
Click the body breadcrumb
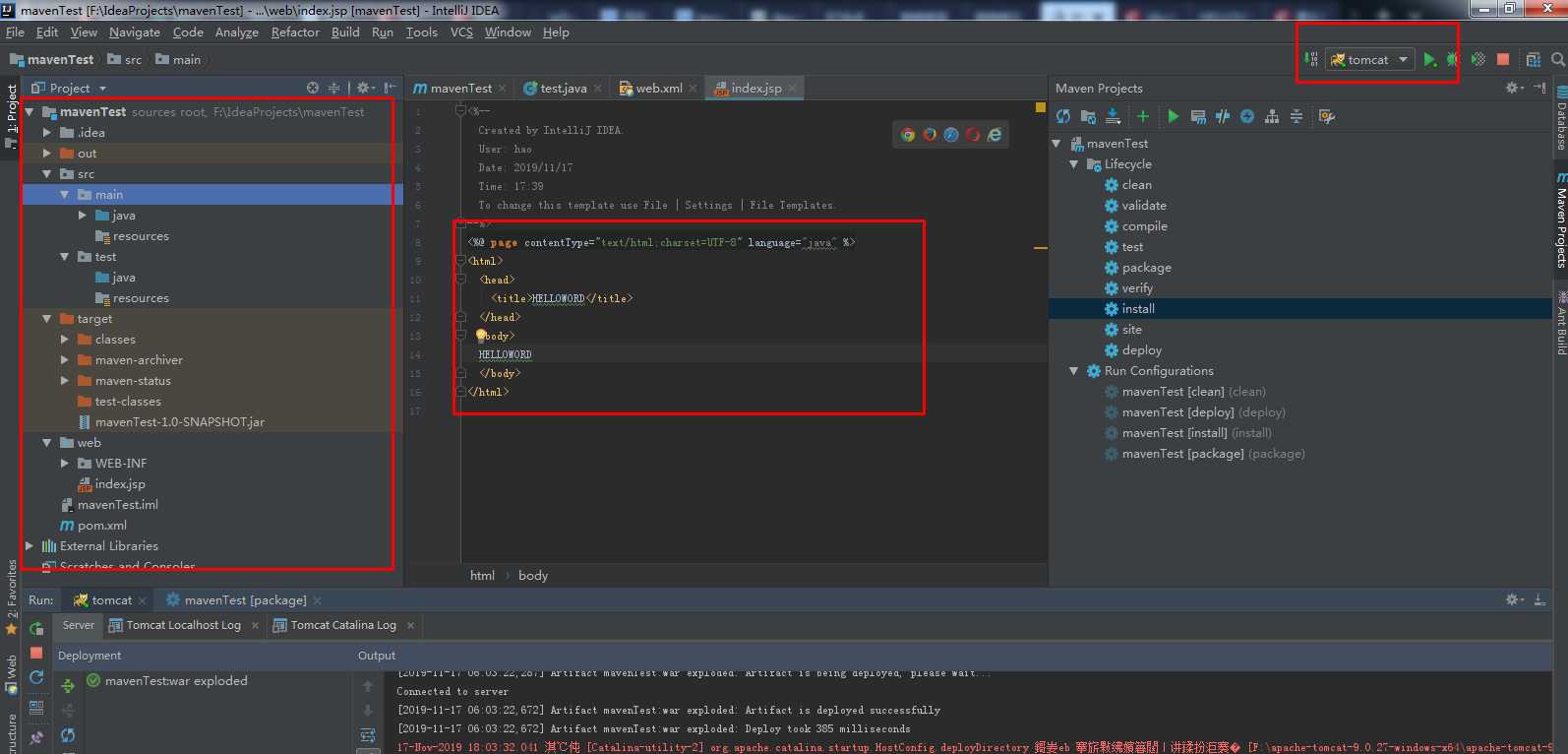point(533,576)
